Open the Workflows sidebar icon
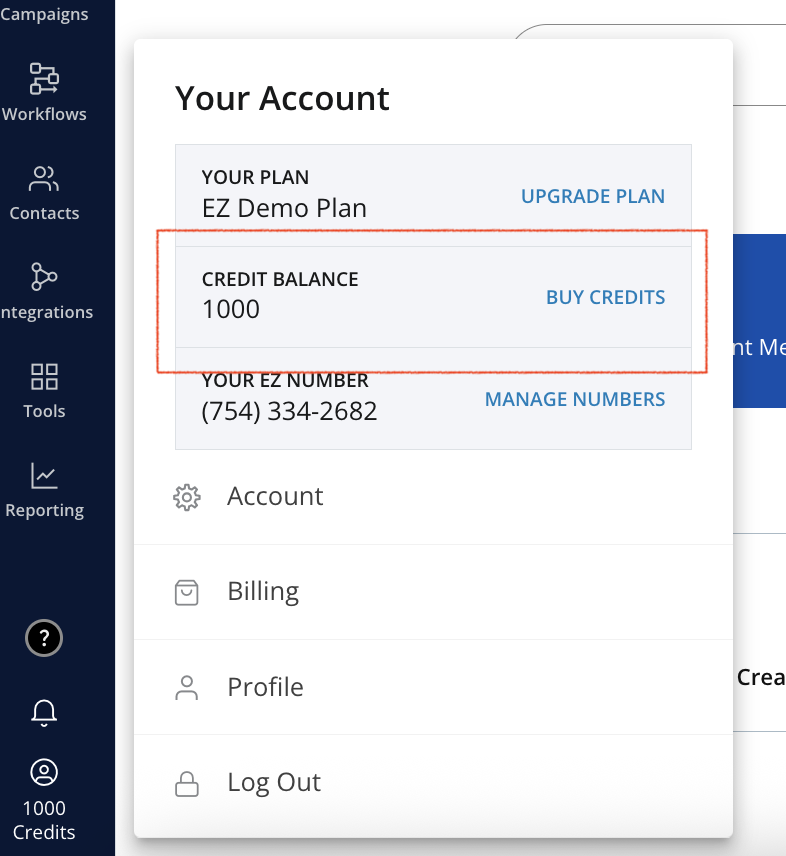Viewport: 786px width, 856px height. [x=44, y=79]
